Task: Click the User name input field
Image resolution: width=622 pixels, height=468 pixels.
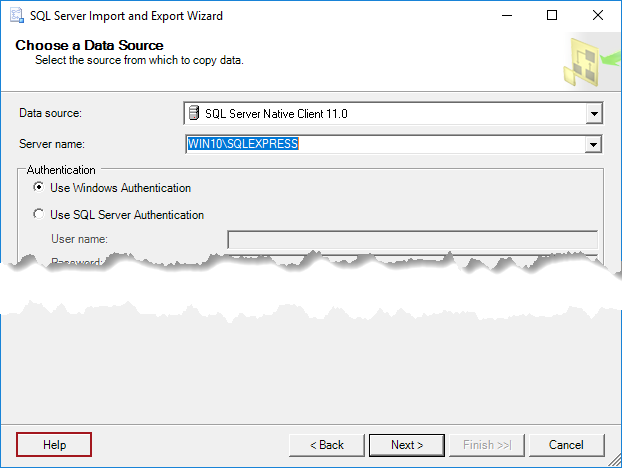Action: (x=413, y=240)
